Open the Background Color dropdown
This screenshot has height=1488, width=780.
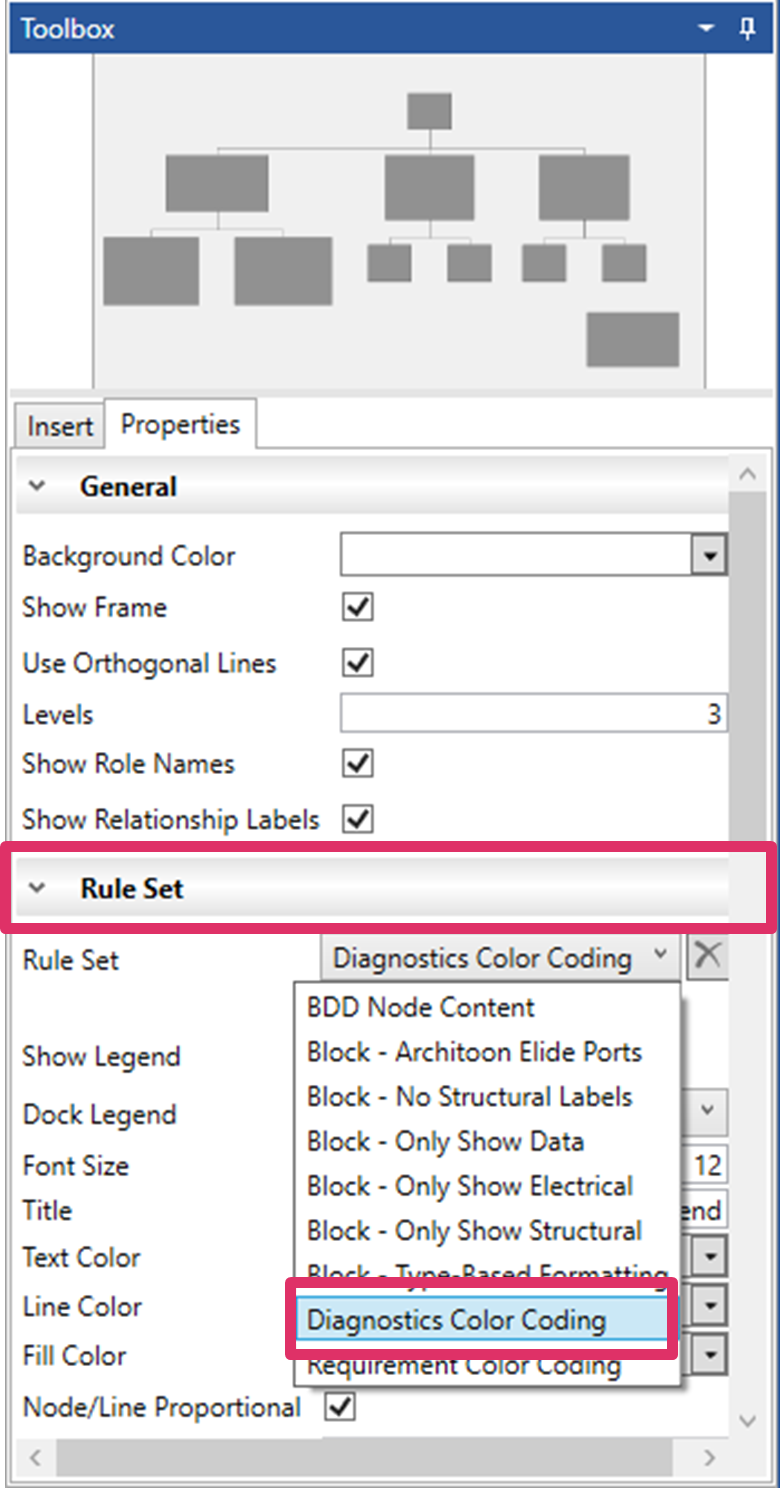tap(709, 556)
